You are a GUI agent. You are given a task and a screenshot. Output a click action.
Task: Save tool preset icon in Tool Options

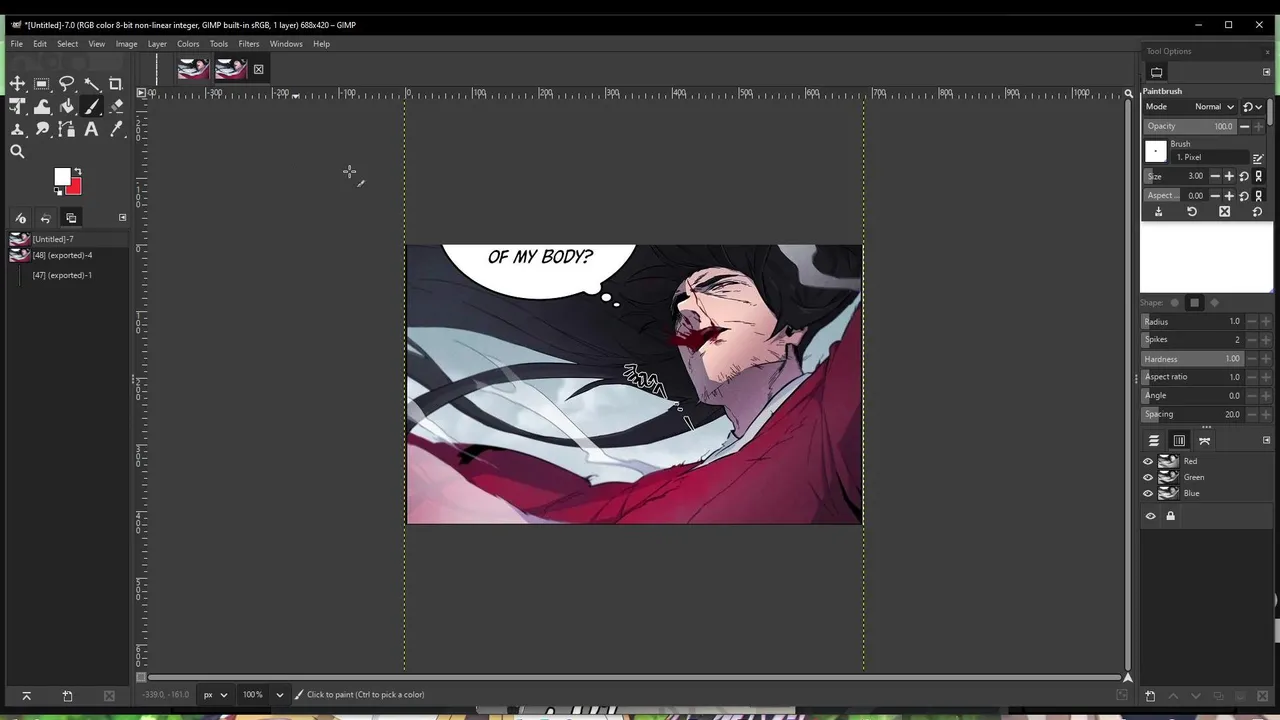(1159, 212)
